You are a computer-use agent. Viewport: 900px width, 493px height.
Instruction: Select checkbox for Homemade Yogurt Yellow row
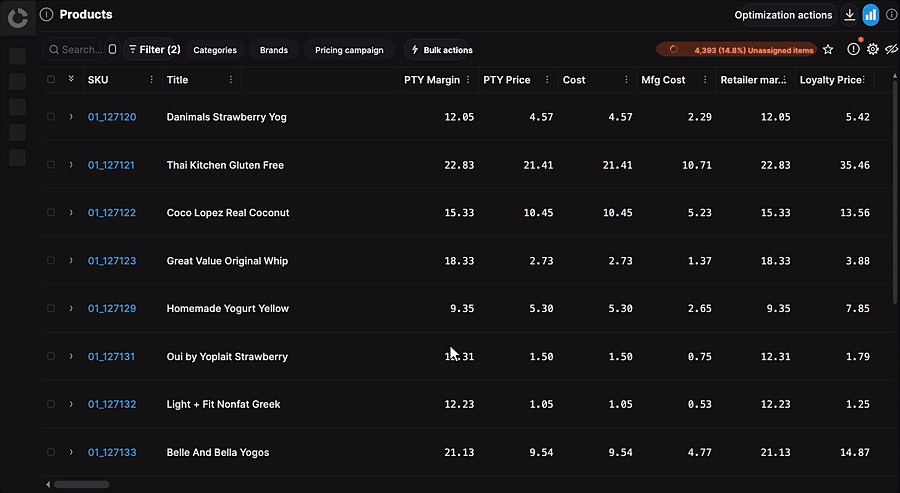pos(51,308)
